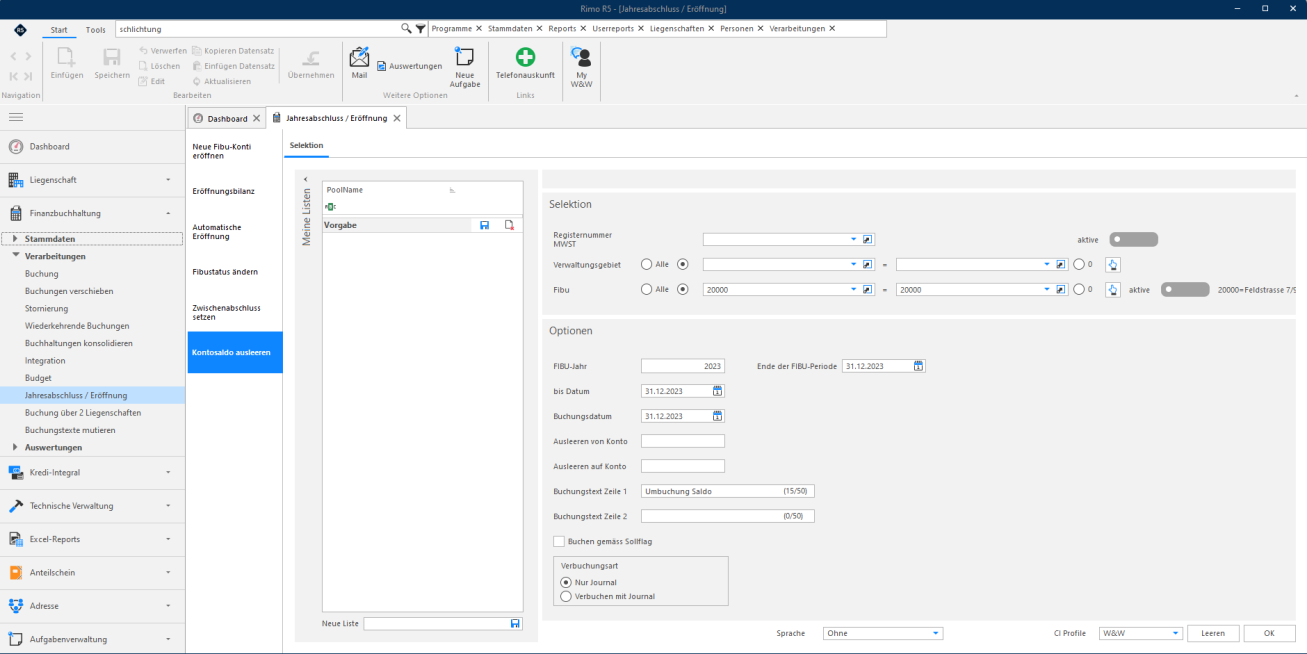This screenshot has width=1307, height=654.
Task: Click the Buchungstext Zeile 2 field
Action: [x=728, y=516]
